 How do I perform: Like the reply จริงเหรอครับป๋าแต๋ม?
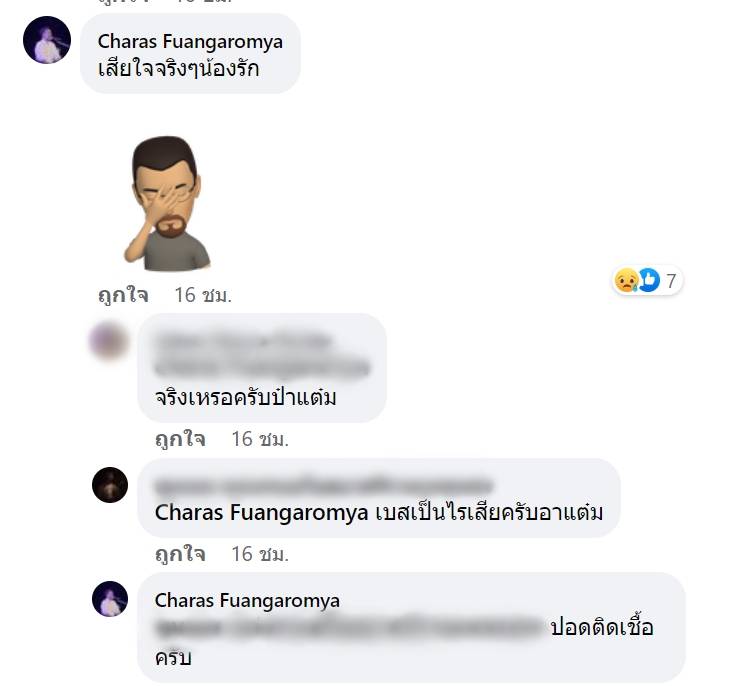click(x=180, y=439)
